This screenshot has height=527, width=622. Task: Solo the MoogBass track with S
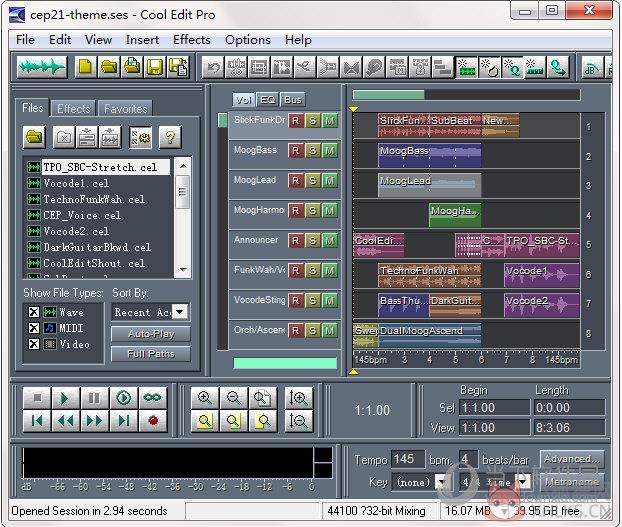click(x=313, y=151)
